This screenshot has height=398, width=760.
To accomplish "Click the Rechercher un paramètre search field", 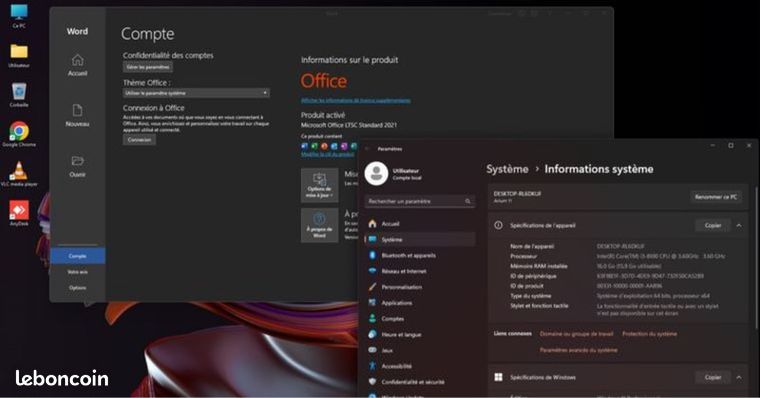I will click(x=420, y=201).
